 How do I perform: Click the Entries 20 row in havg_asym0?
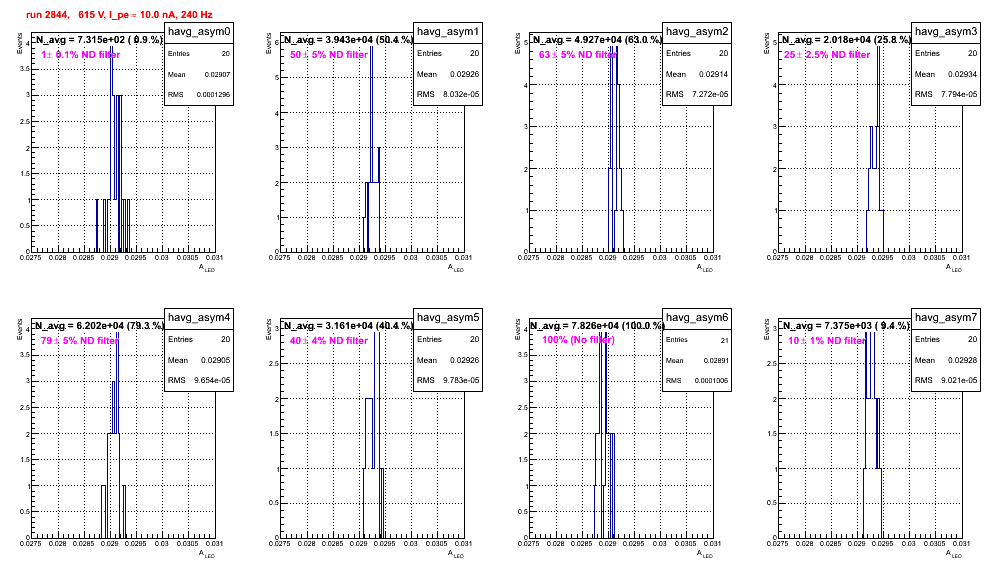click(199, 54)
